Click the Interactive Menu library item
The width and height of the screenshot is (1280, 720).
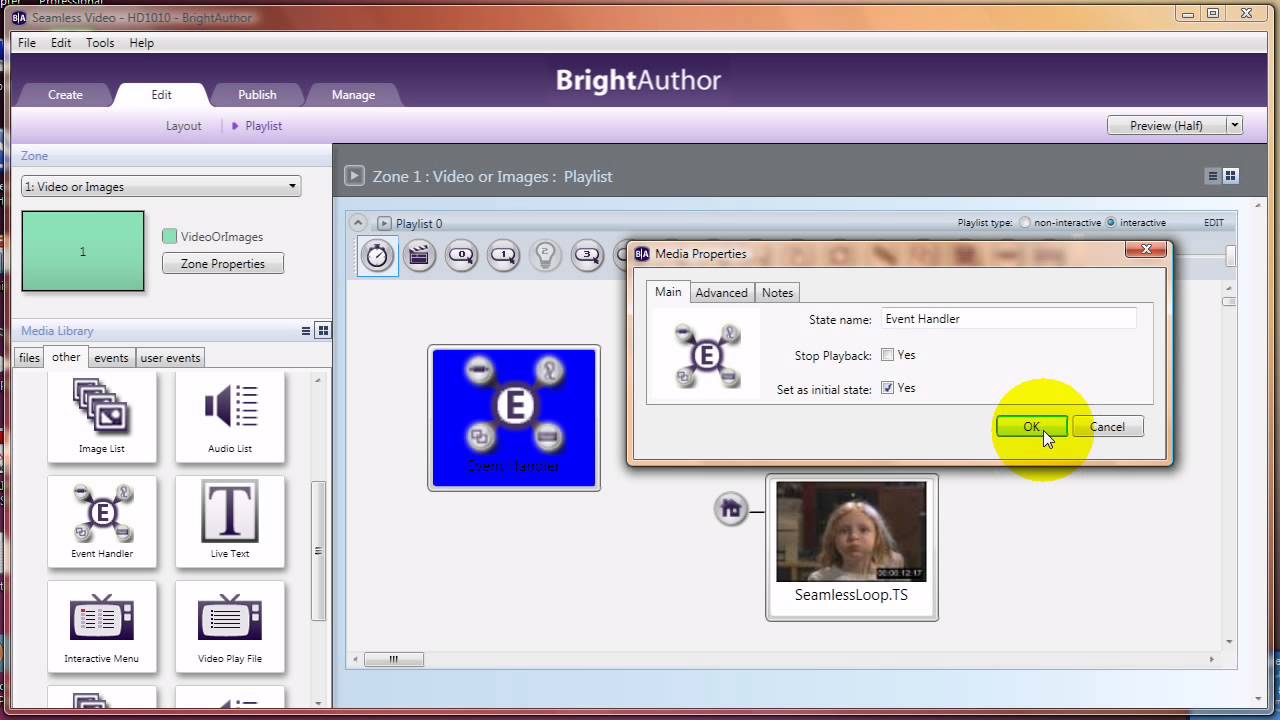click(102, 626)
